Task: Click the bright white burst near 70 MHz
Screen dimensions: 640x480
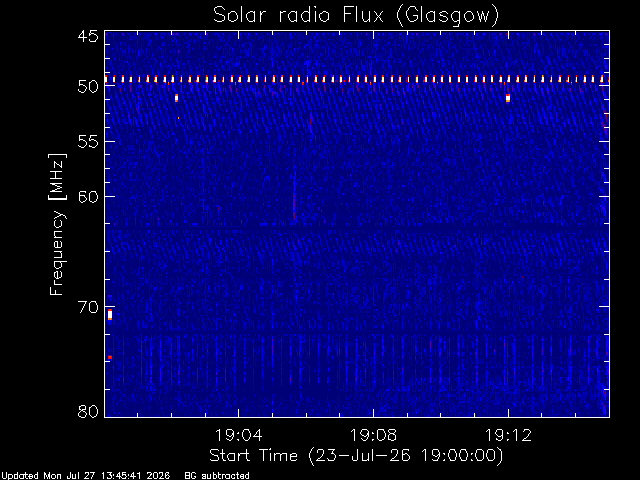Action: [110, 315]
